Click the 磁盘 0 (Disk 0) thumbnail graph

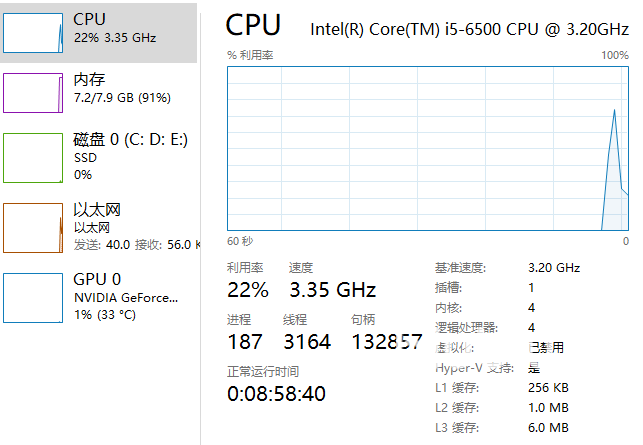click(33, 157)
